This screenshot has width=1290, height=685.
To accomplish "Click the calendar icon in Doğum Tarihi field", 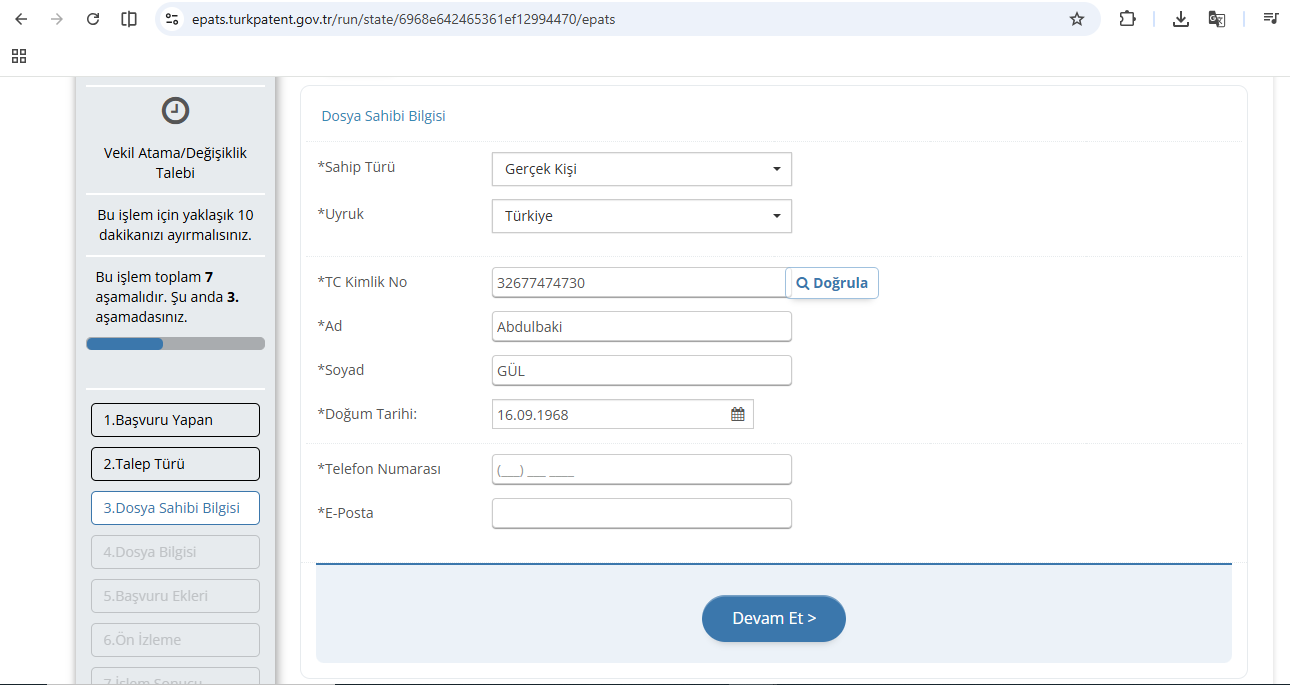I will pyautogui.click(x=738, y=414).
